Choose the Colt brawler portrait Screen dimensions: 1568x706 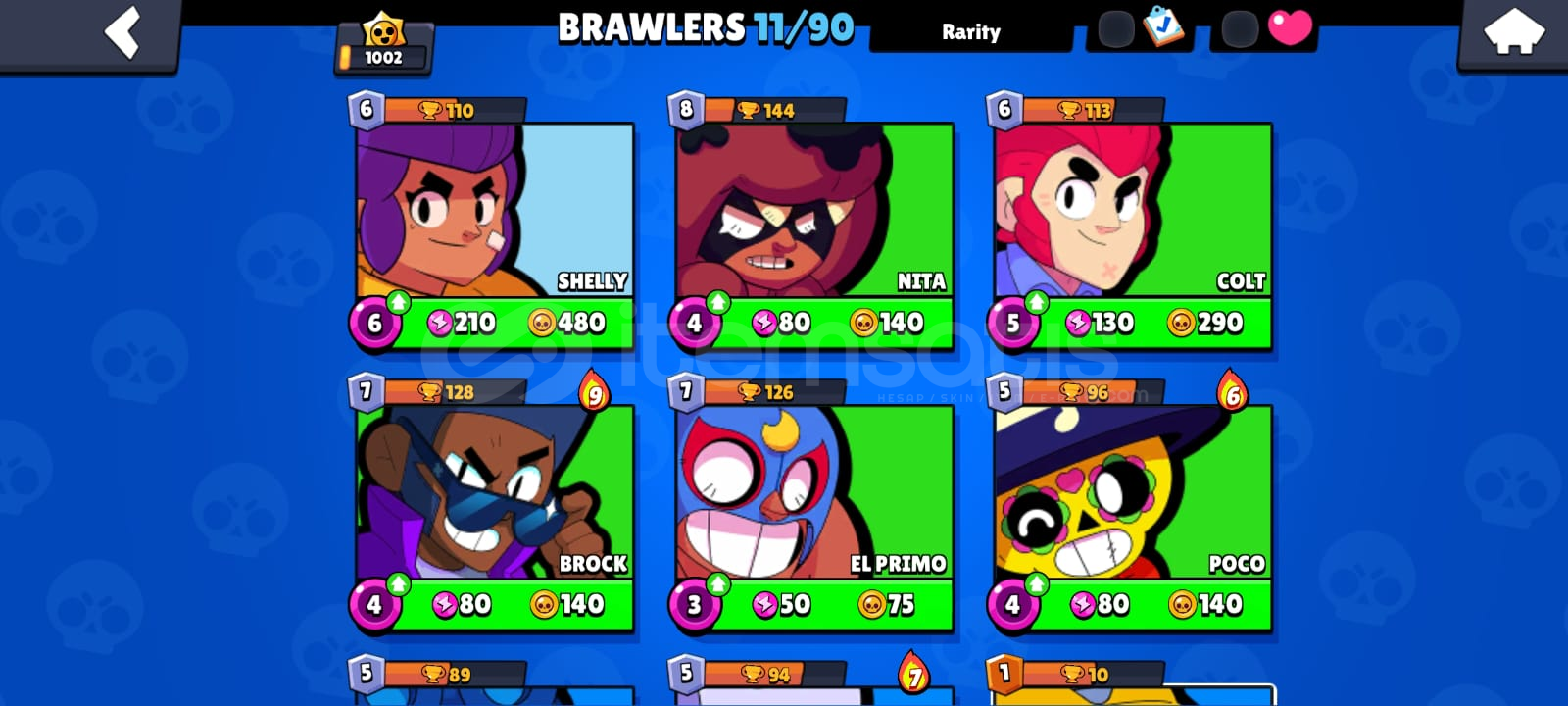pos(1133,210)
